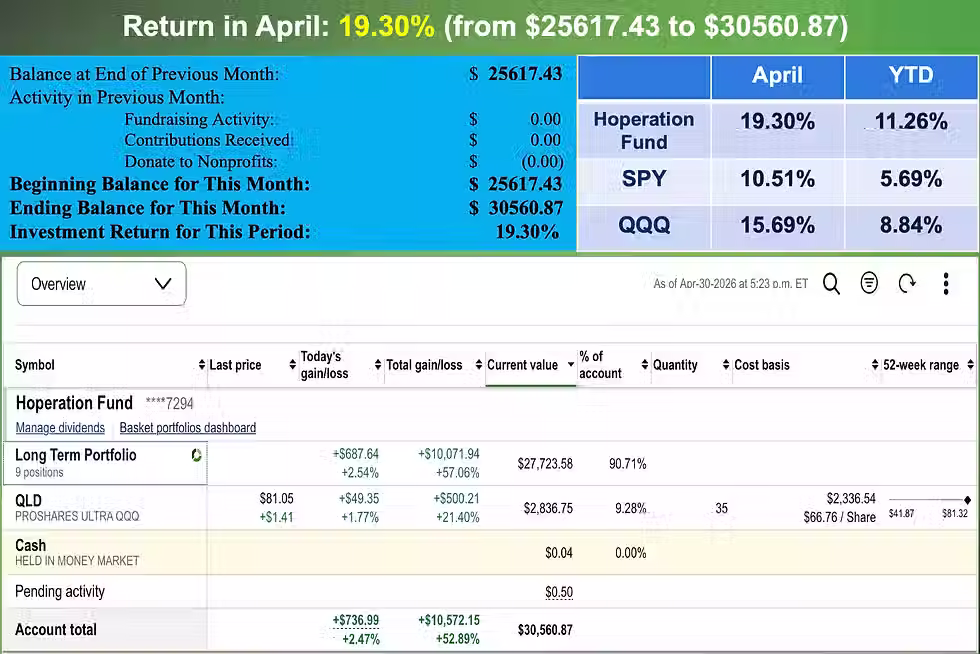Screen dimensions: 980x654
Task: Open the search magnifier icon
Action: (831, 284)
